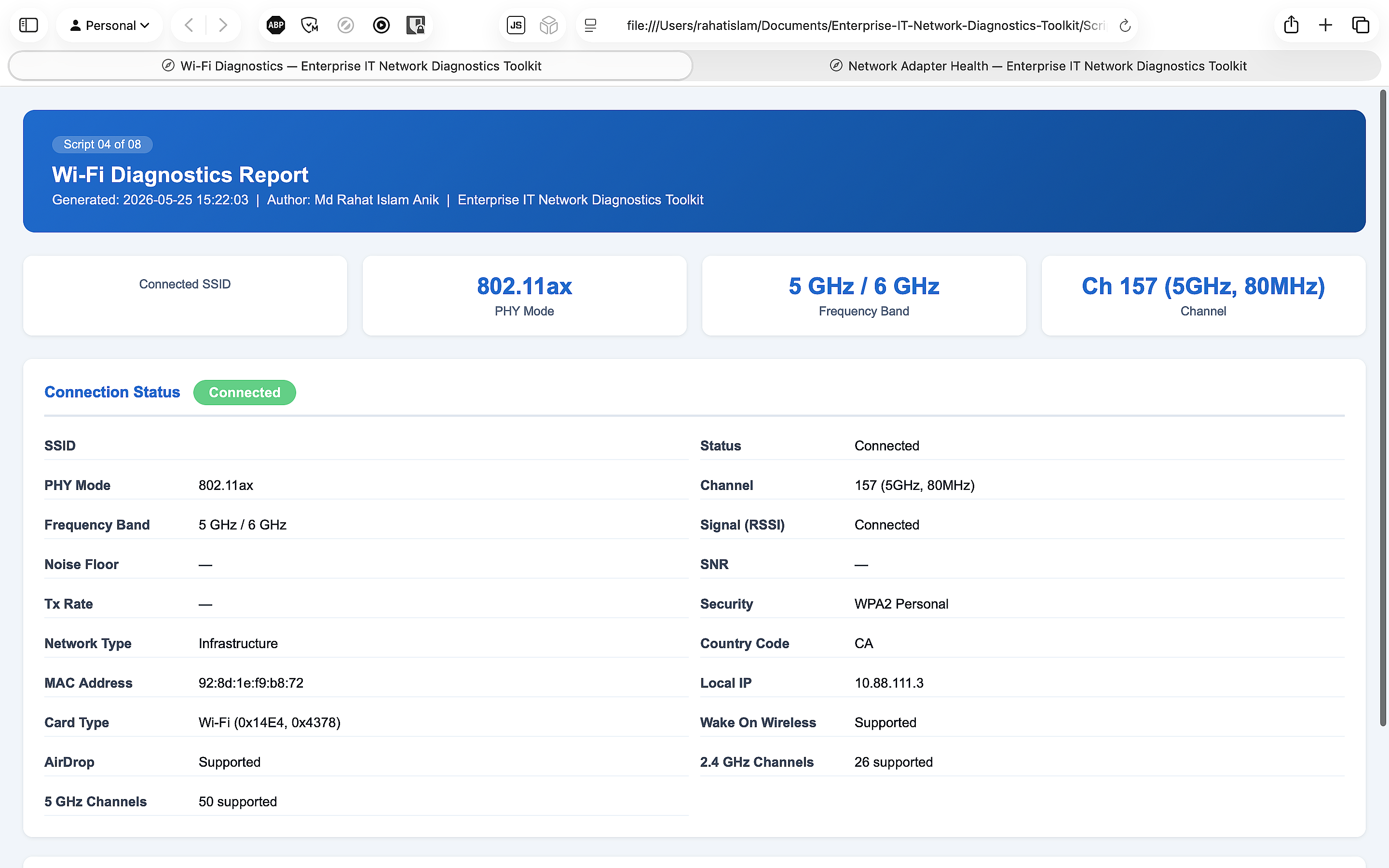The width and height of the screenshot is (1389, 868).
Task: Click the 5 GHz / 6 GHz Frequency Band card
Action: tap(864, 295)
